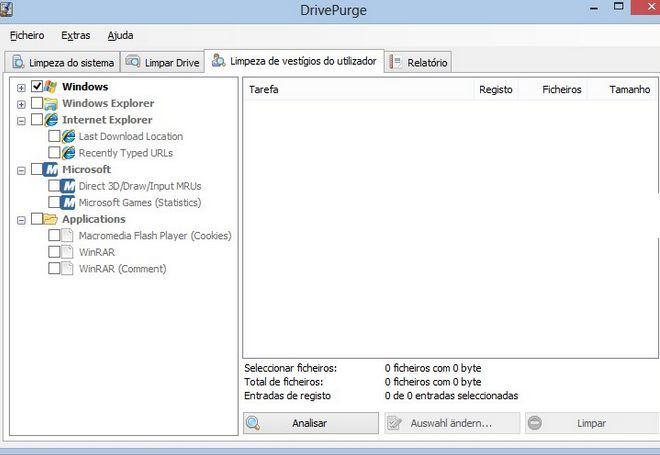Screen dimensions: 660x455
Task: Click the Internet Explorer group icon
Action: click(x=51, y=120)
